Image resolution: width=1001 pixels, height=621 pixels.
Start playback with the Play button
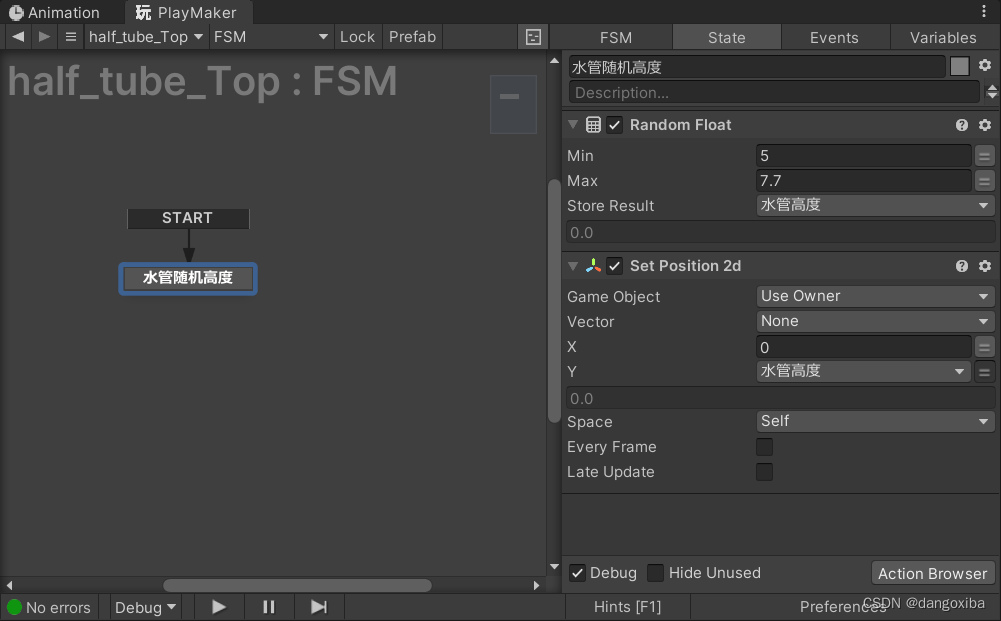coord(219,607)
